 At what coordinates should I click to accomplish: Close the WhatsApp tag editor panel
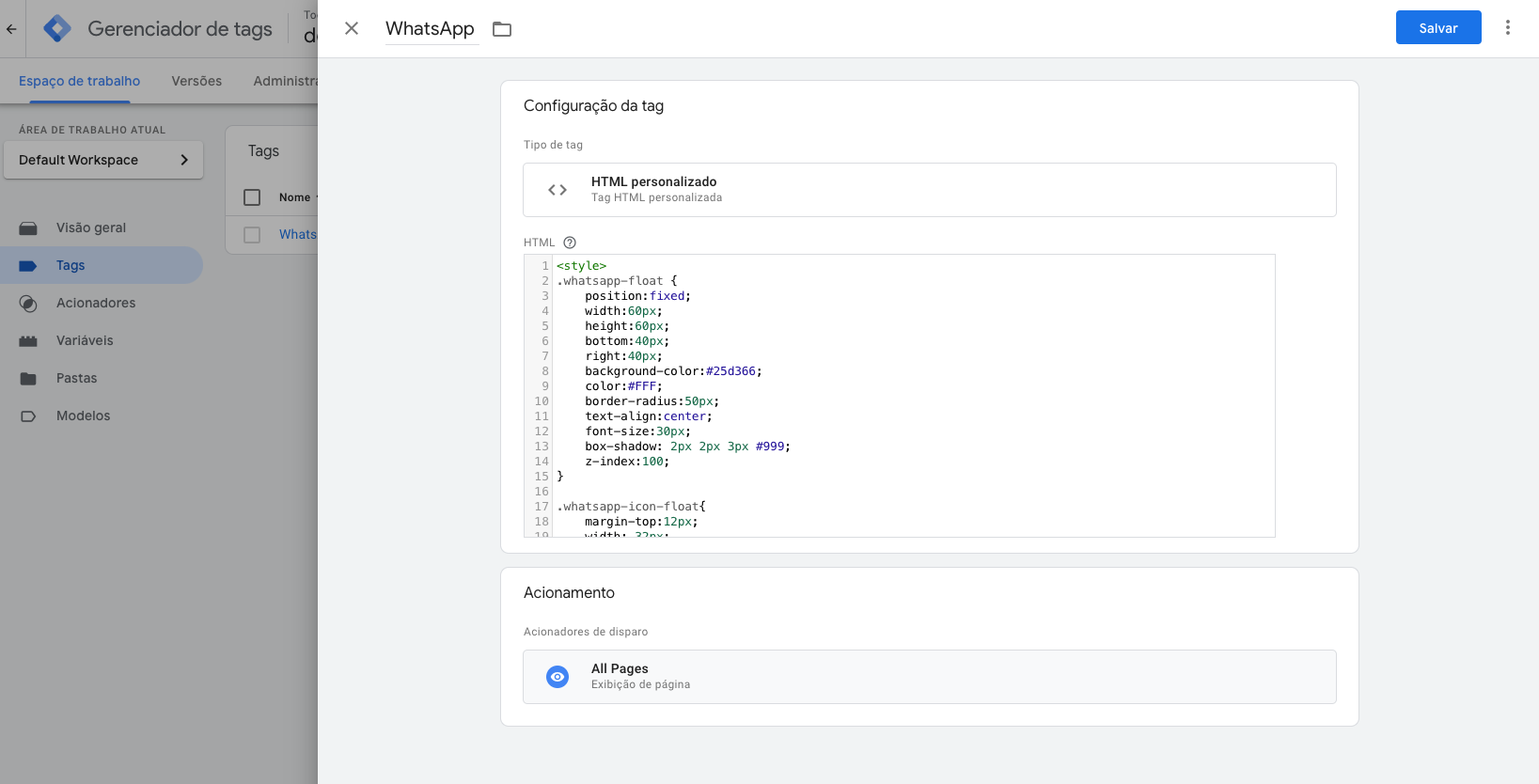[x=352, y=29]
